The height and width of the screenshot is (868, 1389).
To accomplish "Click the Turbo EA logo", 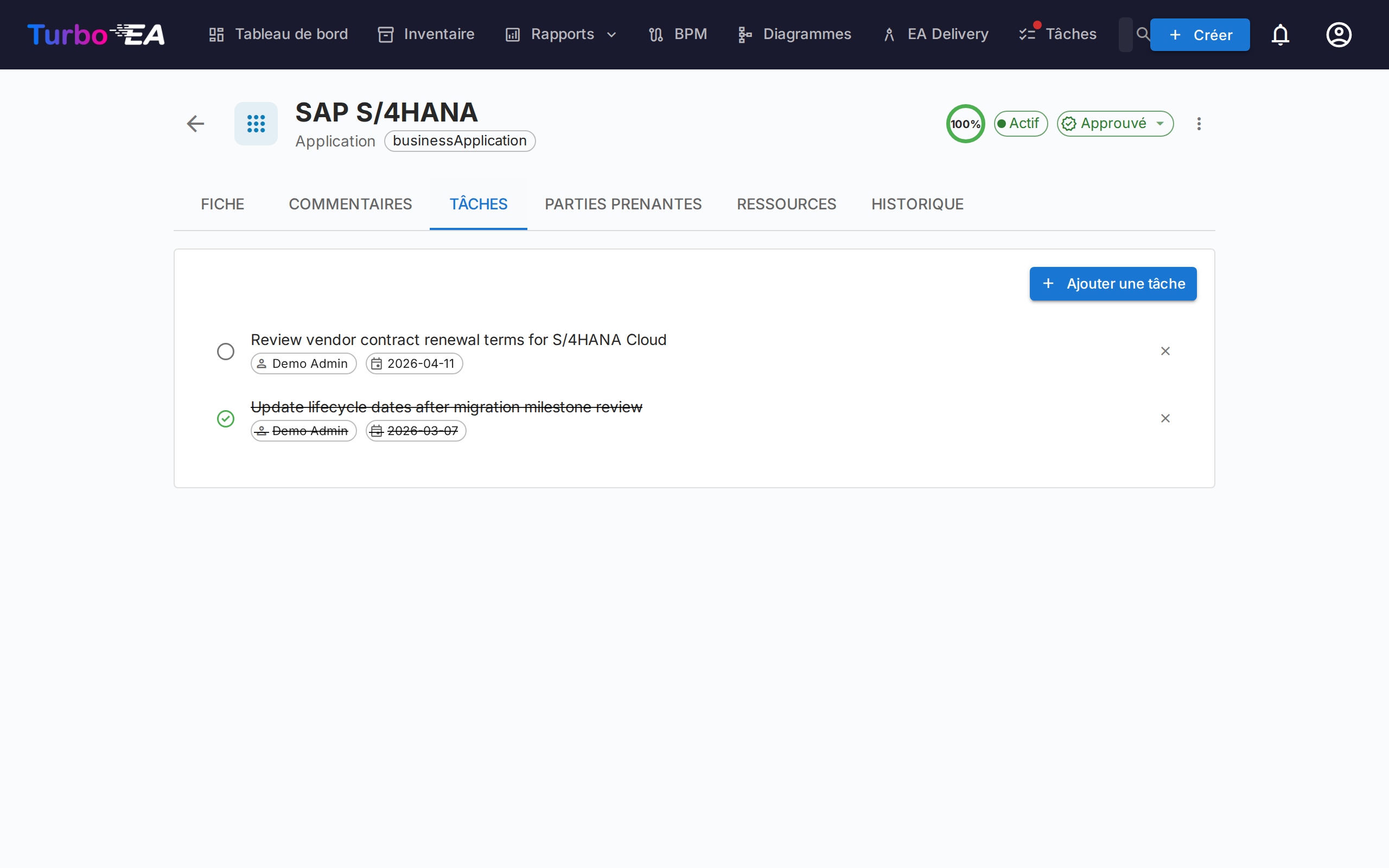I will tap(96, 34).
